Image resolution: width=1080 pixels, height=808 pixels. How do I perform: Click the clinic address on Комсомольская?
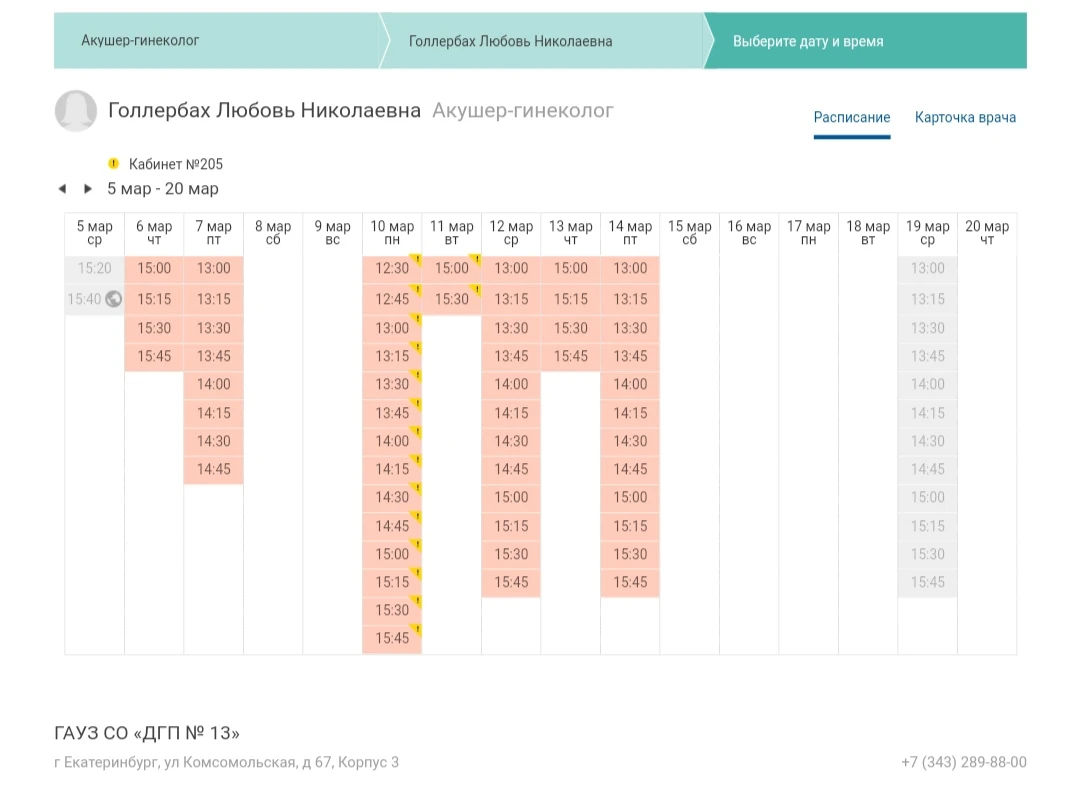click(227, 763)
